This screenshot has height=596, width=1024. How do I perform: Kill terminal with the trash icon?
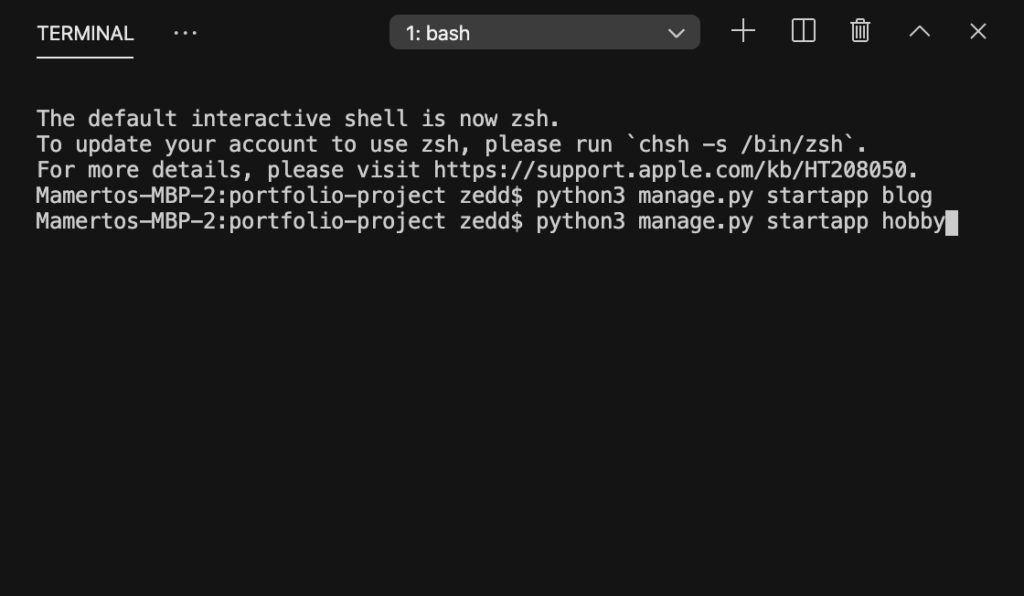860,31
